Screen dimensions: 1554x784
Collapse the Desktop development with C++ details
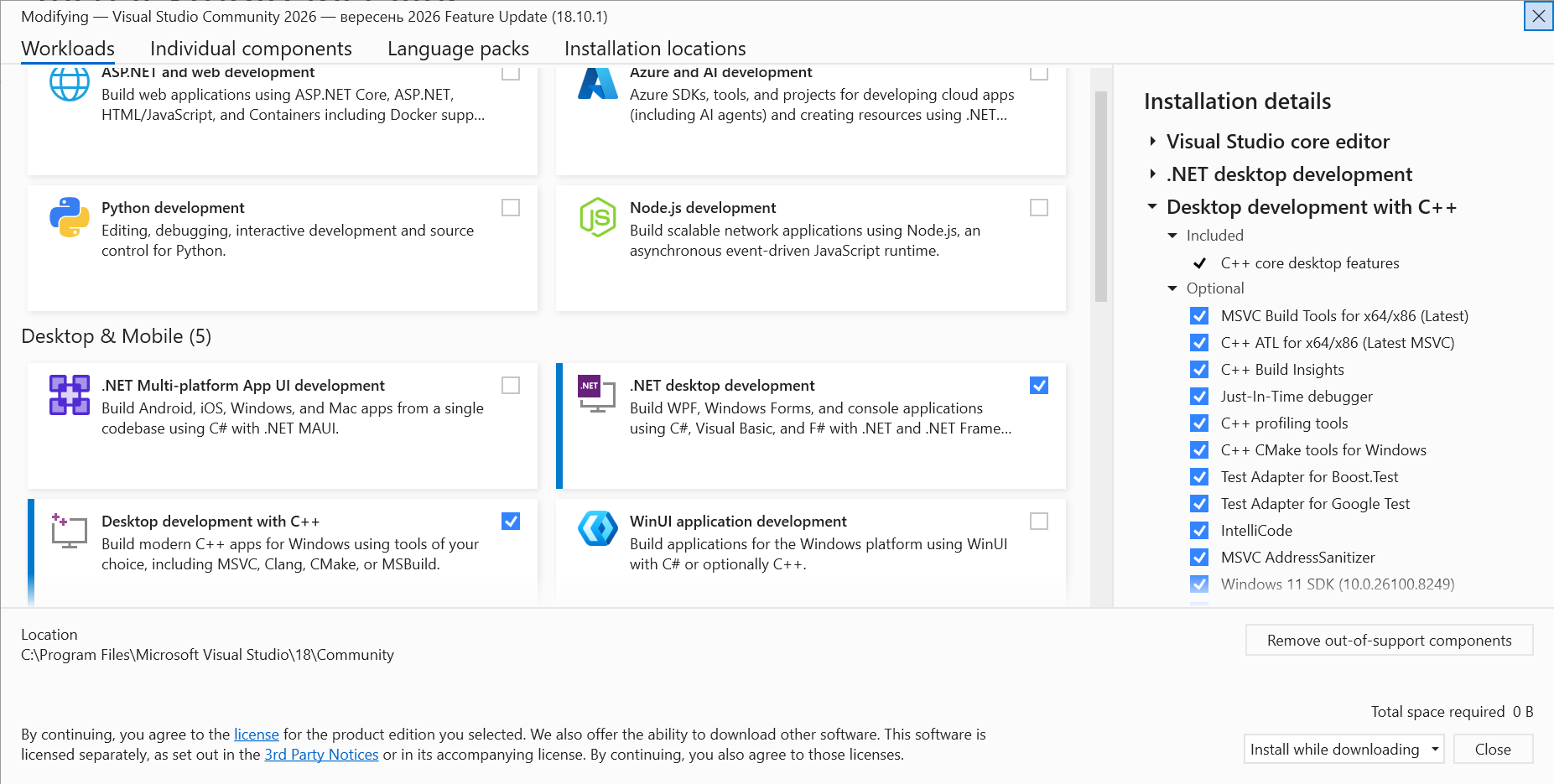tap(1153, 206)
